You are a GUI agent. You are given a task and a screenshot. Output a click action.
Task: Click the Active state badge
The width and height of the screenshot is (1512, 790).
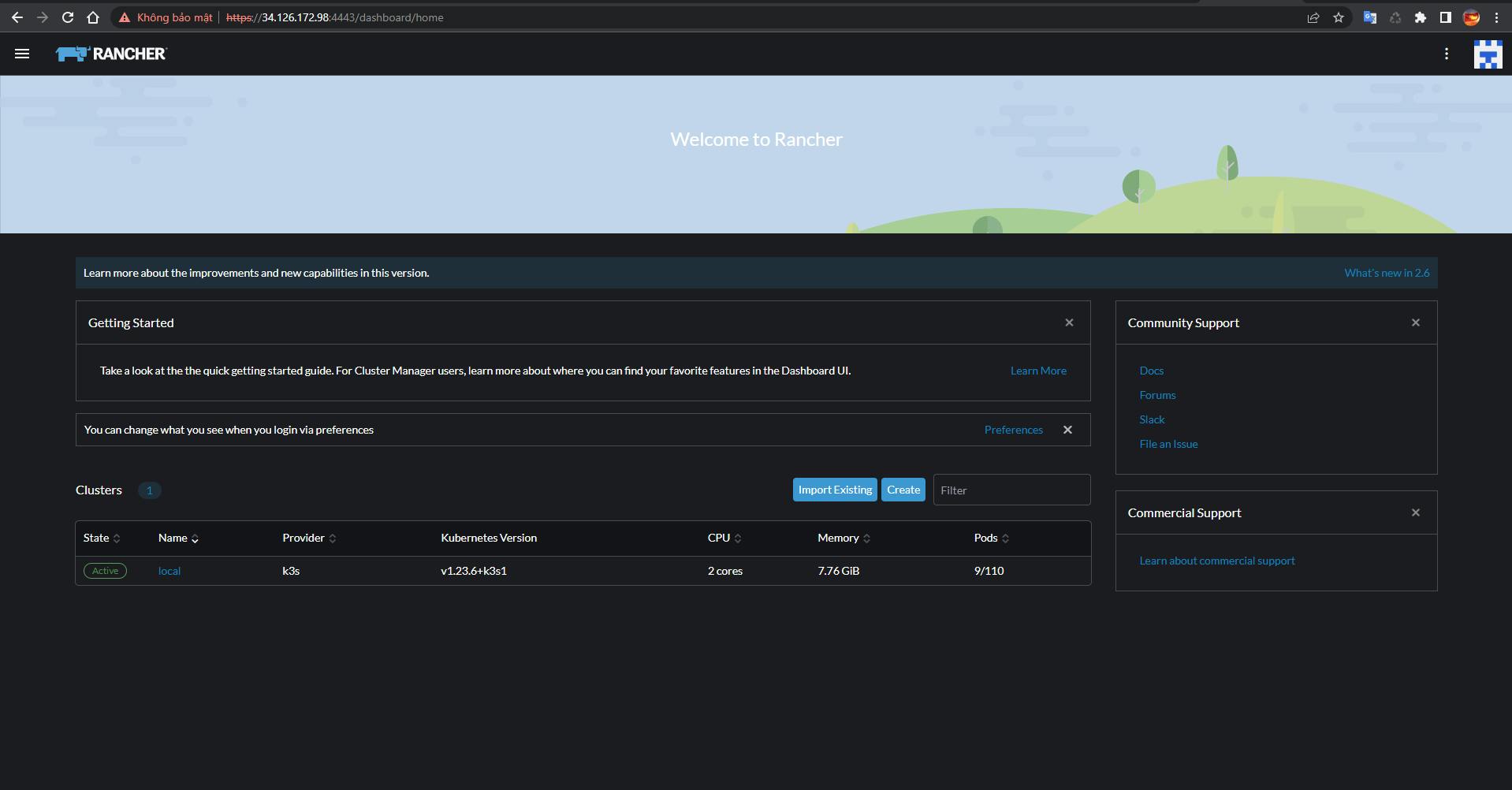pyautogui.click(x=105, y=571)
